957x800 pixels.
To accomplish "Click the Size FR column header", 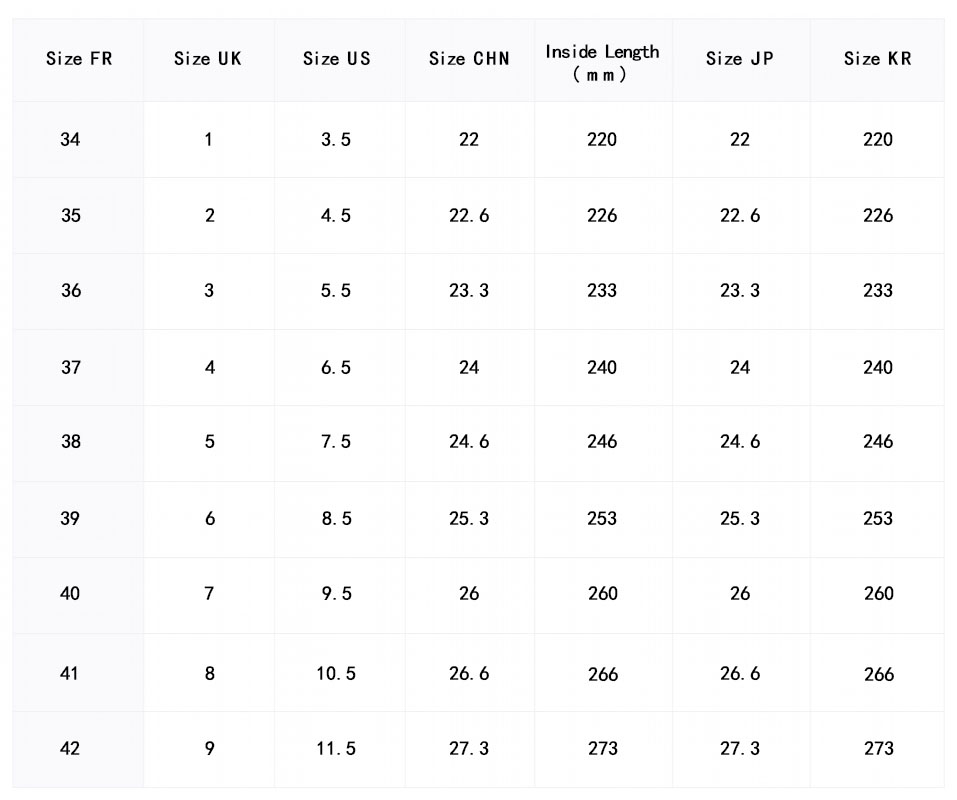I will (x=79, y=59).
